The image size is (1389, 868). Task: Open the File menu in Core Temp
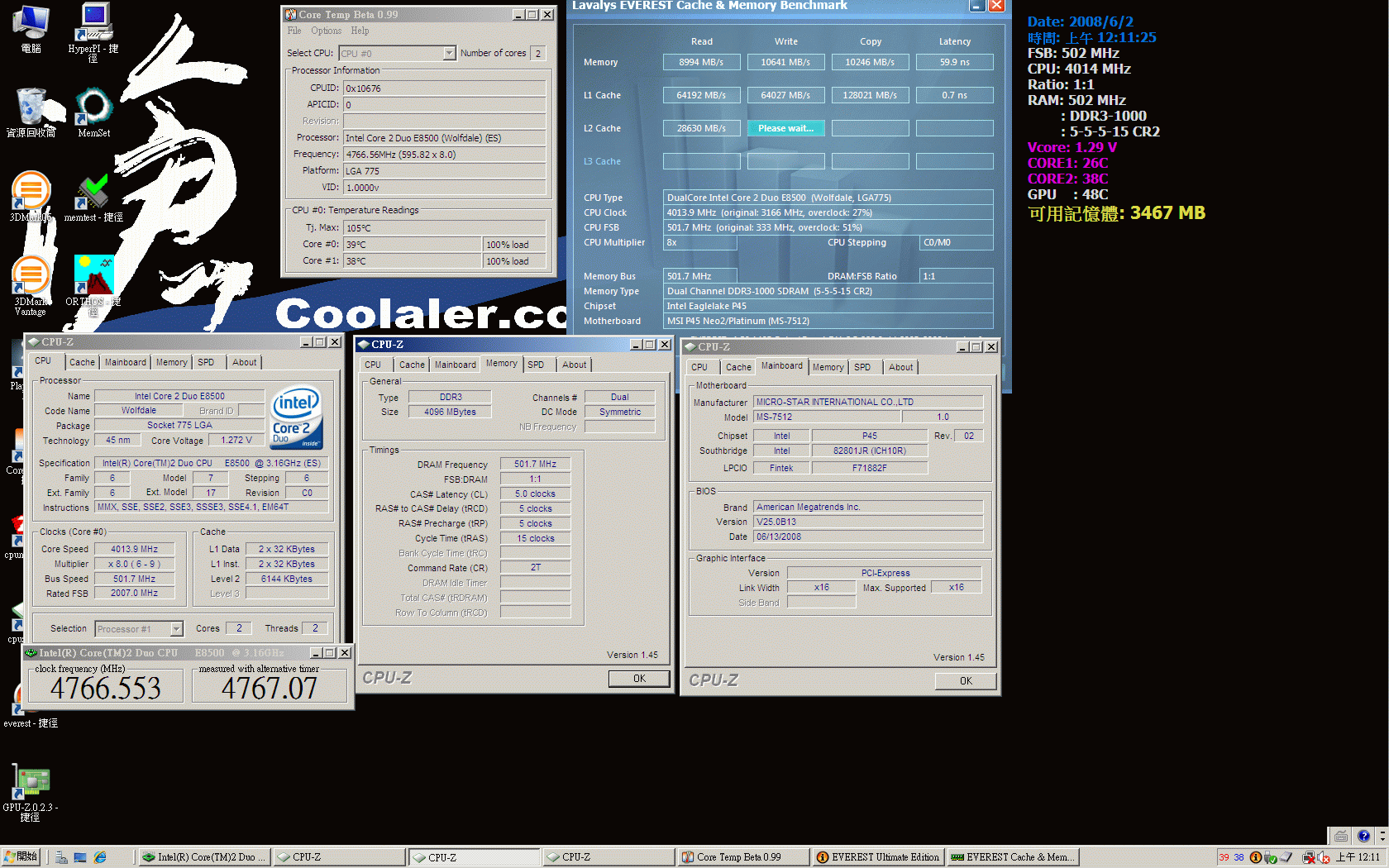coord(294,31)
